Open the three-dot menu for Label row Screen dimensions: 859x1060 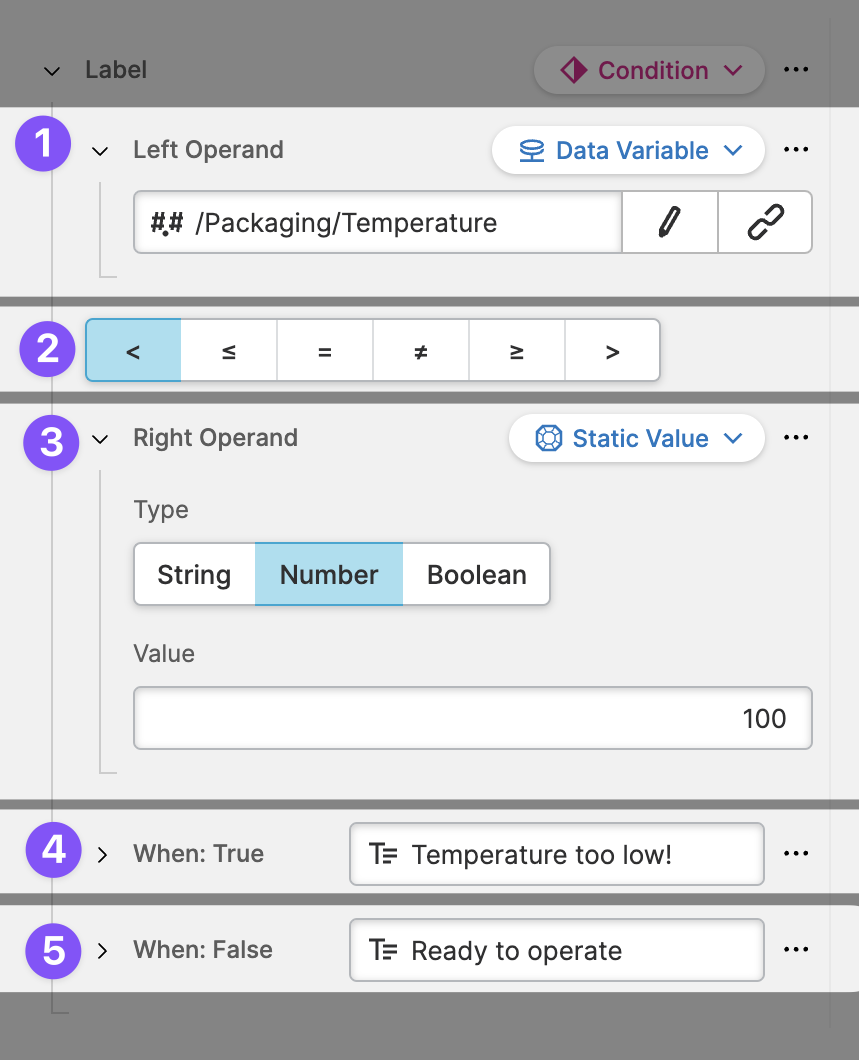[796, 70]
